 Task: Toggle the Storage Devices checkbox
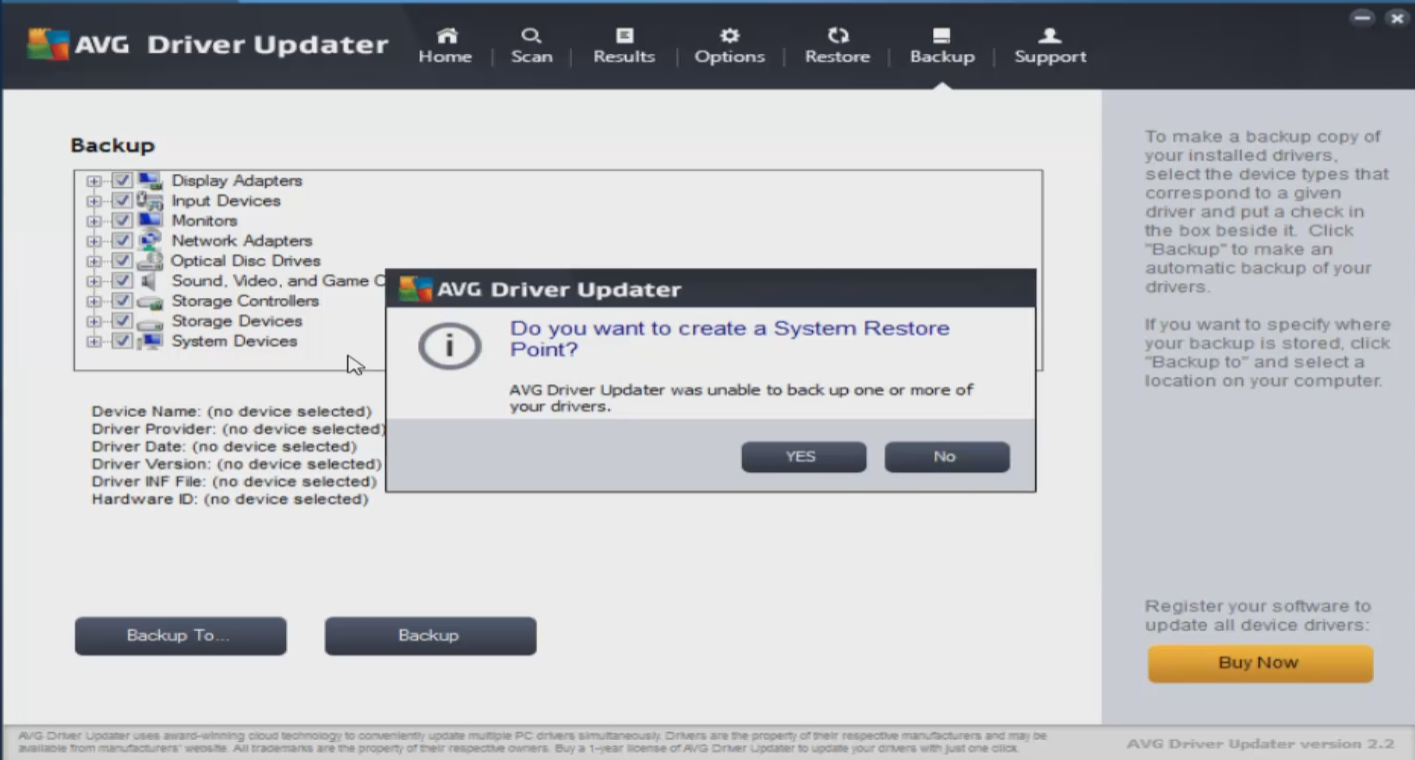[122, 321]
